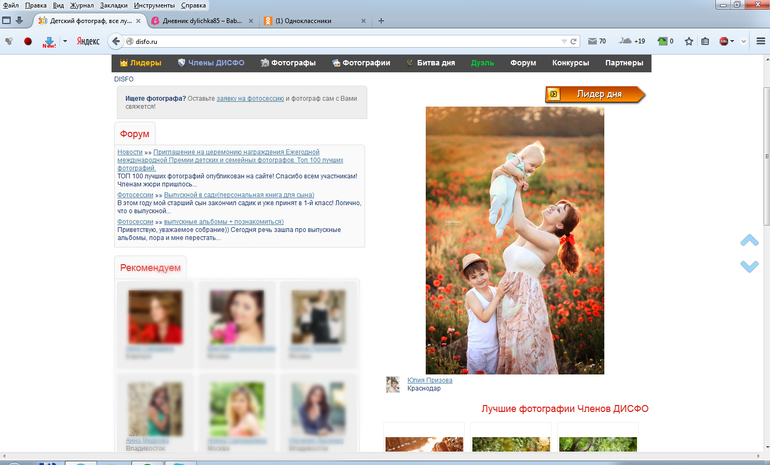Open the mail icon showing 70
This screenshot has height=465, width=770.
click(597, 41)
